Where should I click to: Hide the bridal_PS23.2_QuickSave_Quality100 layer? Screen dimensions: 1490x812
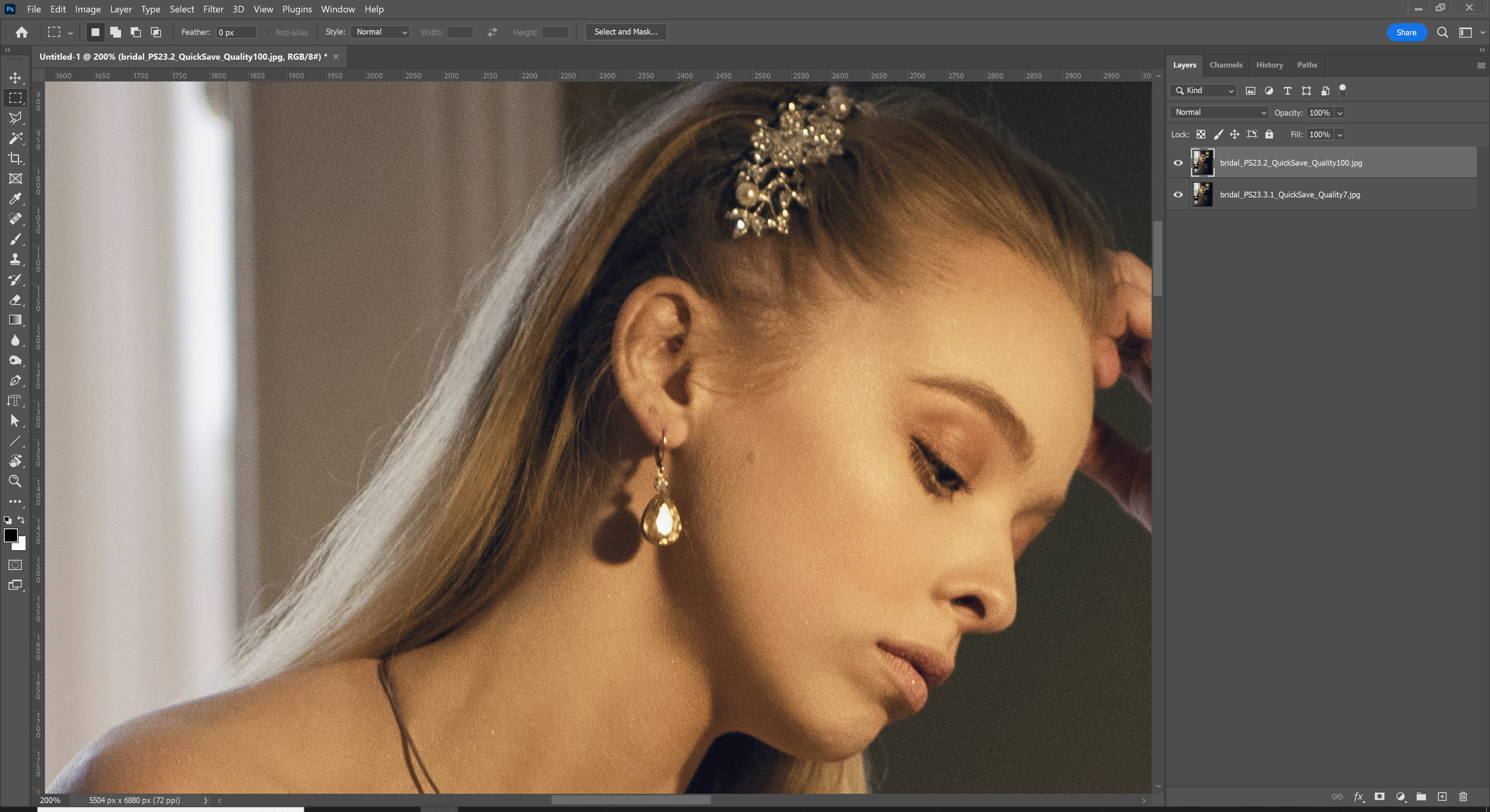point(1178,163)
